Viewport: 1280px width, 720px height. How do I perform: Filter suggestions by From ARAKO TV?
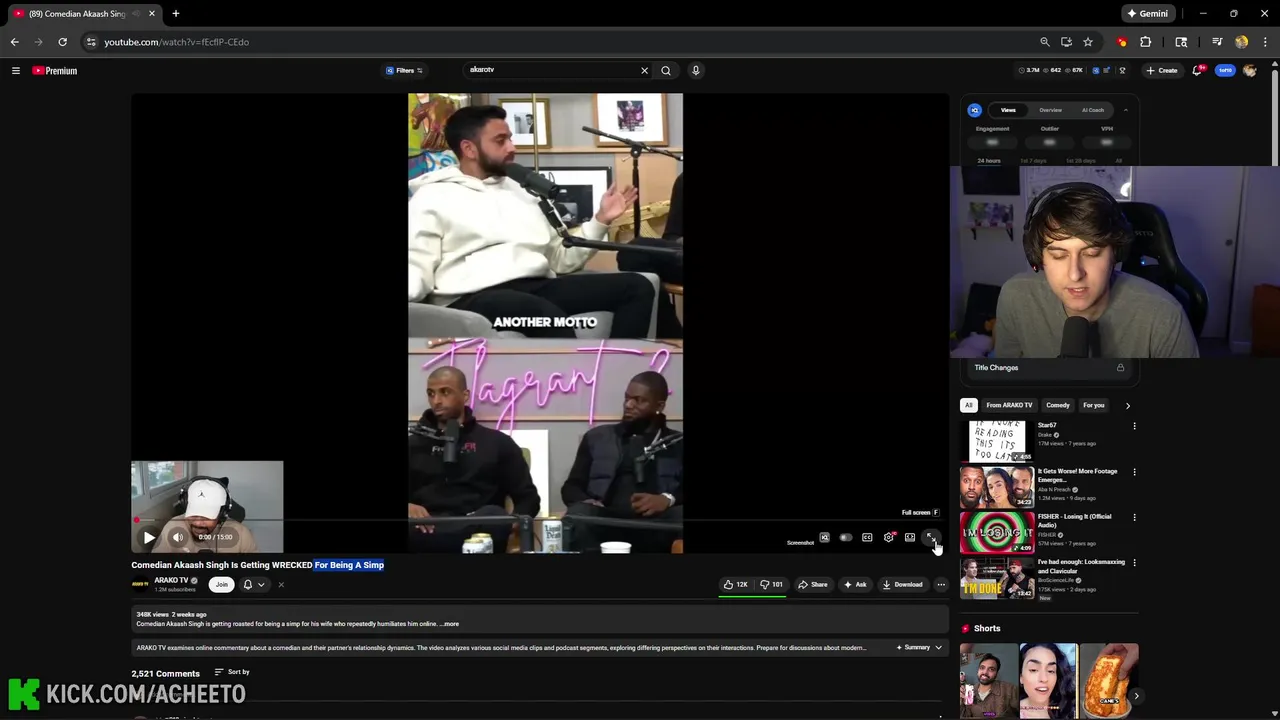click(1009, 405)
